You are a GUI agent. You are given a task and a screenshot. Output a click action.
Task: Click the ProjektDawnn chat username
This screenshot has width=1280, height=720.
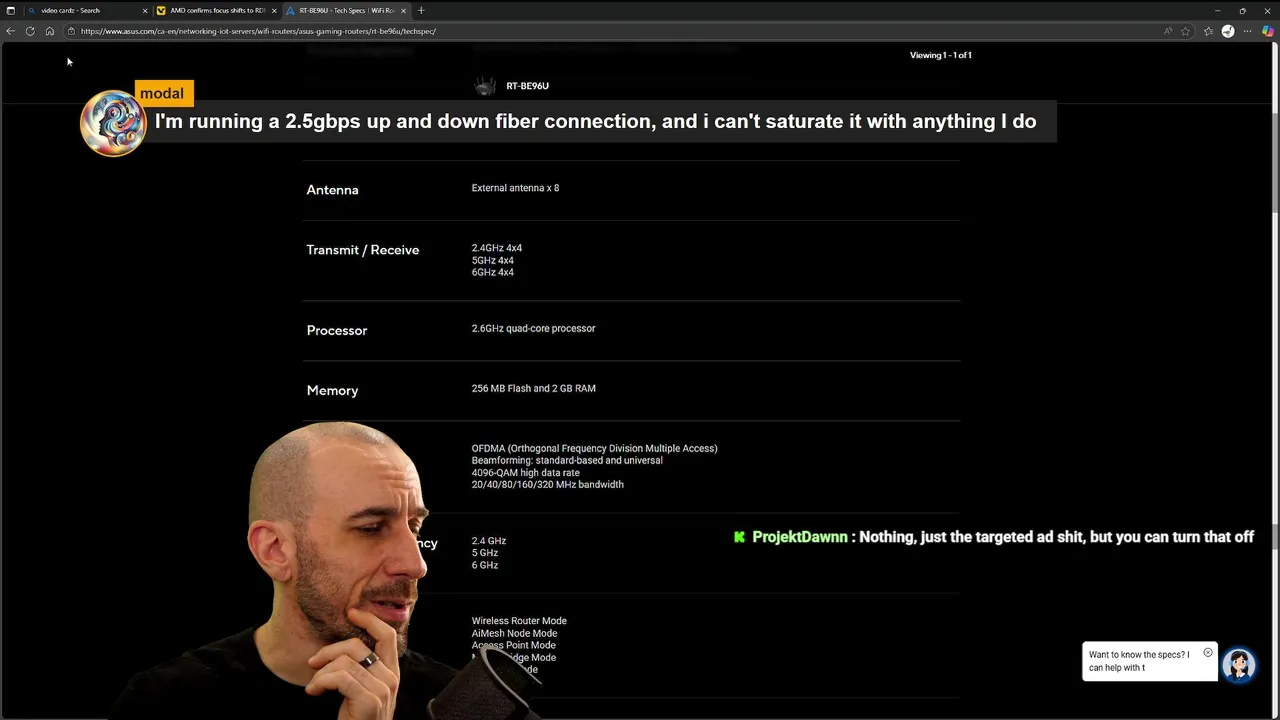point(800,537)
